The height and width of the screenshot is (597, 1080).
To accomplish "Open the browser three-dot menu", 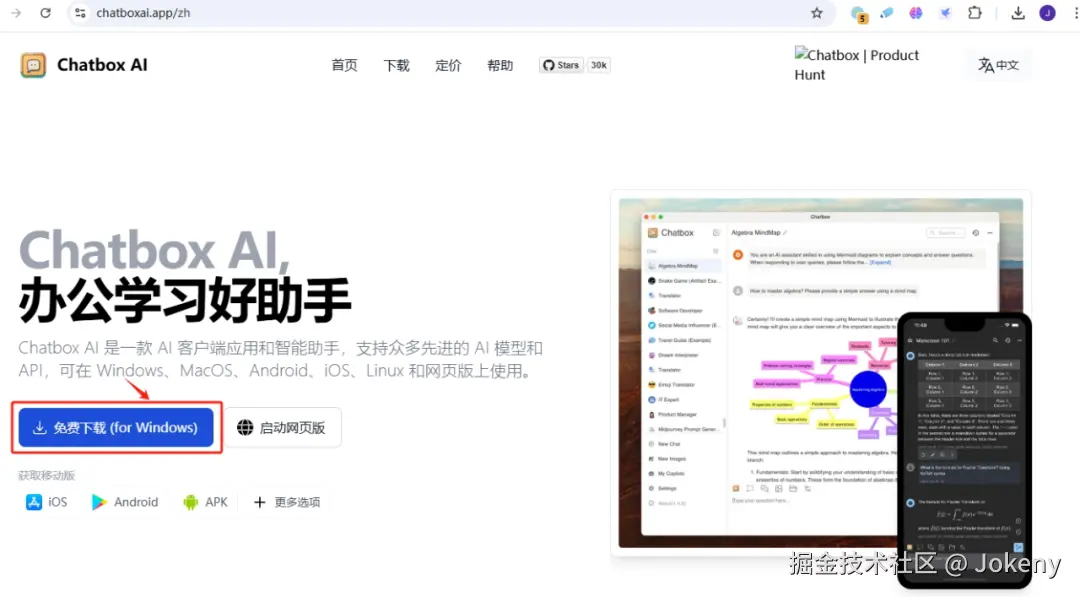I will [x=1075, y=13].
